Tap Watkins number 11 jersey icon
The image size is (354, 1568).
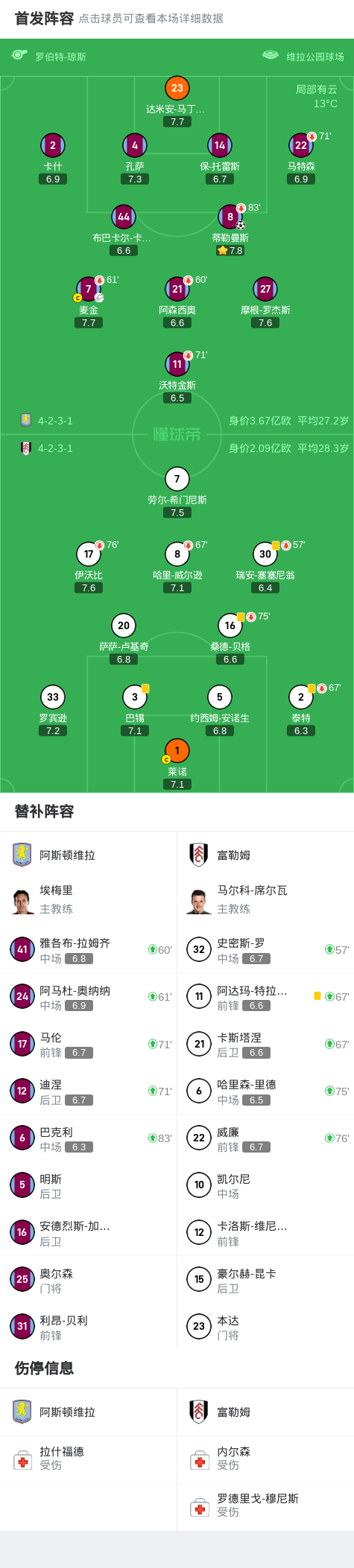(x=177, y=364)
